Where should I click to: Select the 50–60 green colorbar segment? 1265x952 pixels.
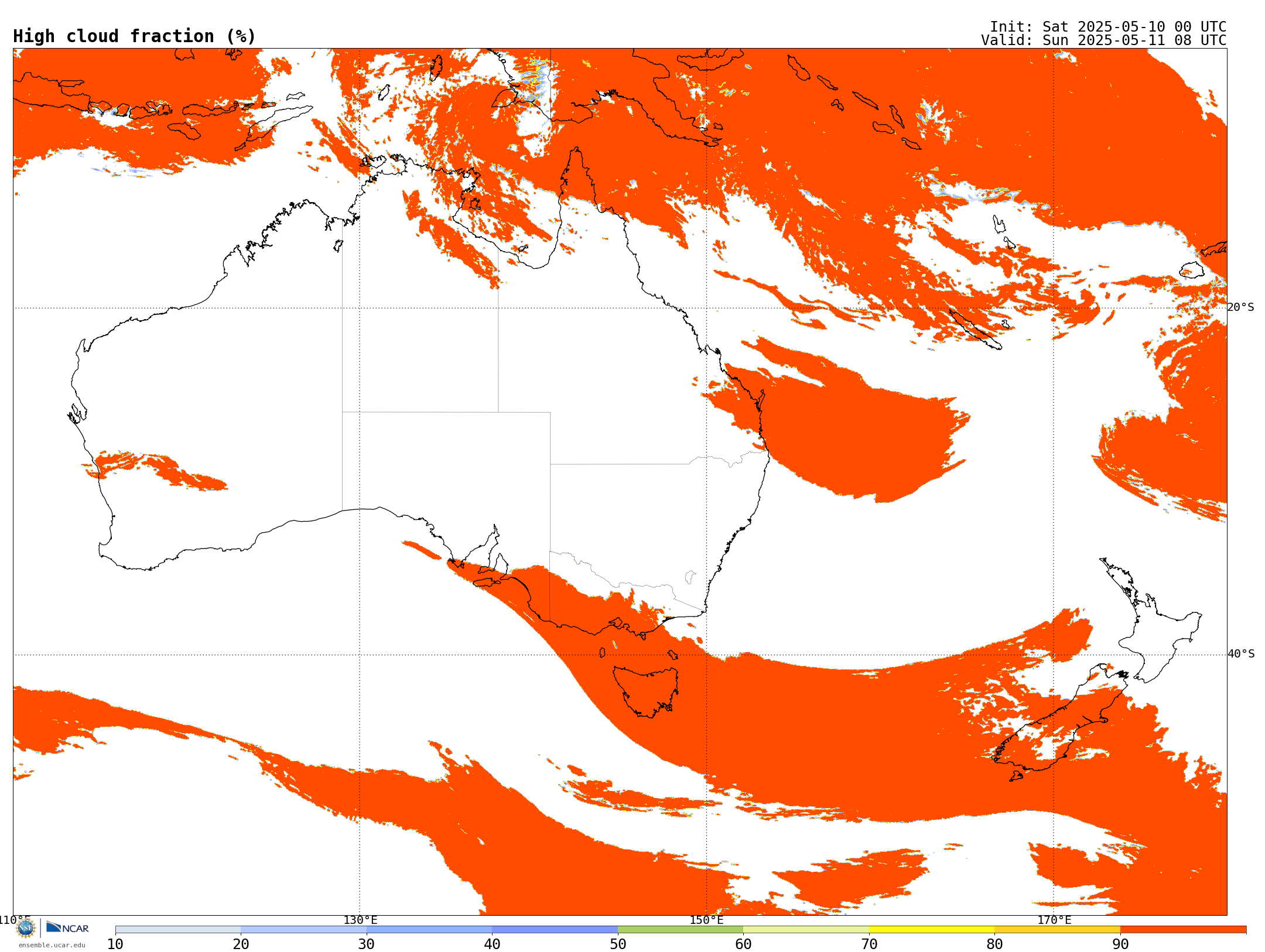(681, 930)
